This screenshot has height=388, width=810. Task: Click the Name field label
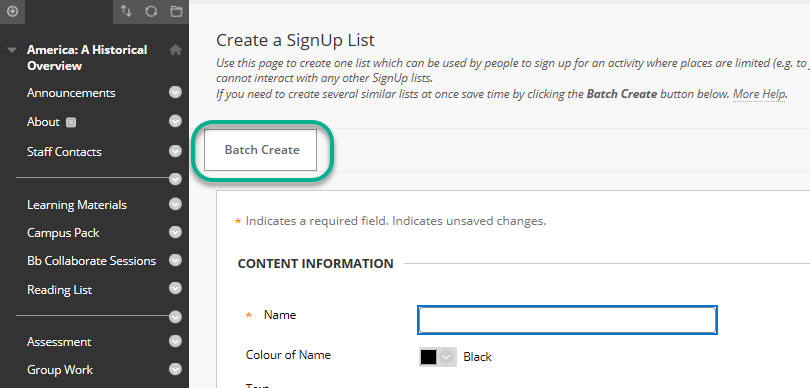tap(279, 315)
